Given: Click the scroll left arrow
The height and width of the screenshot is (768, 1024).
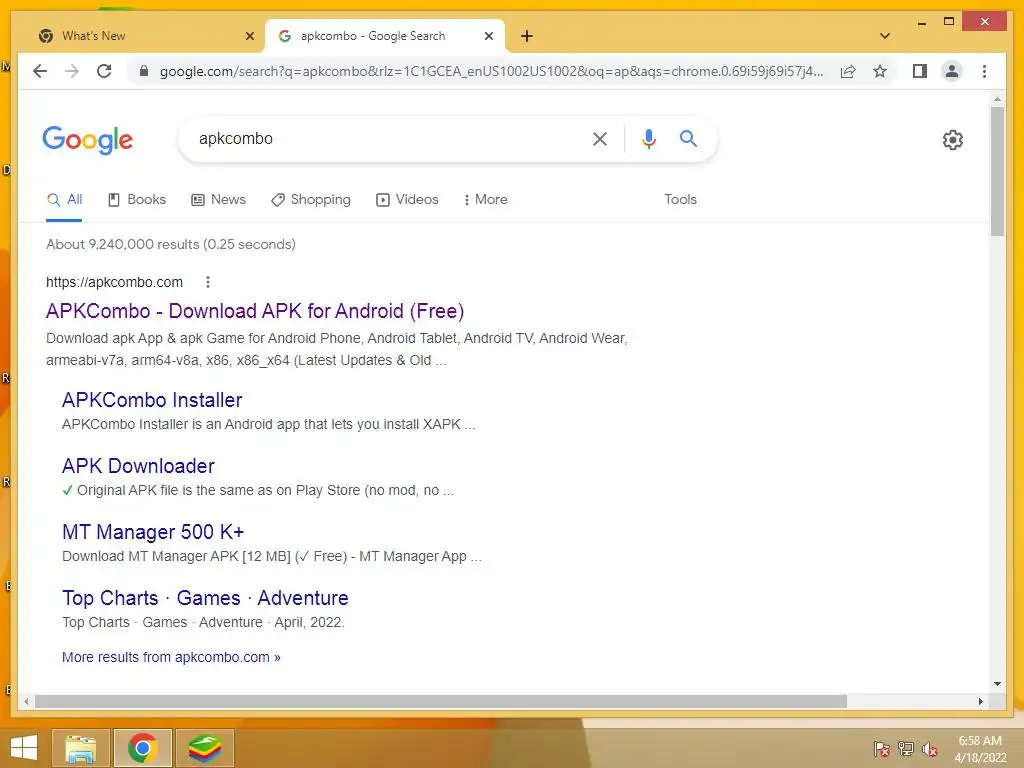Looking at the screenshot, I should pos(26,701).
